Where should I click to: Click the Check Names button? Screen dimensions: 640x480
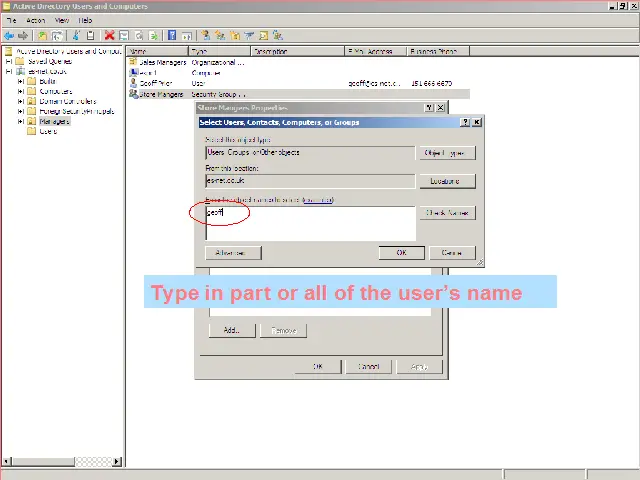point(446,213)
